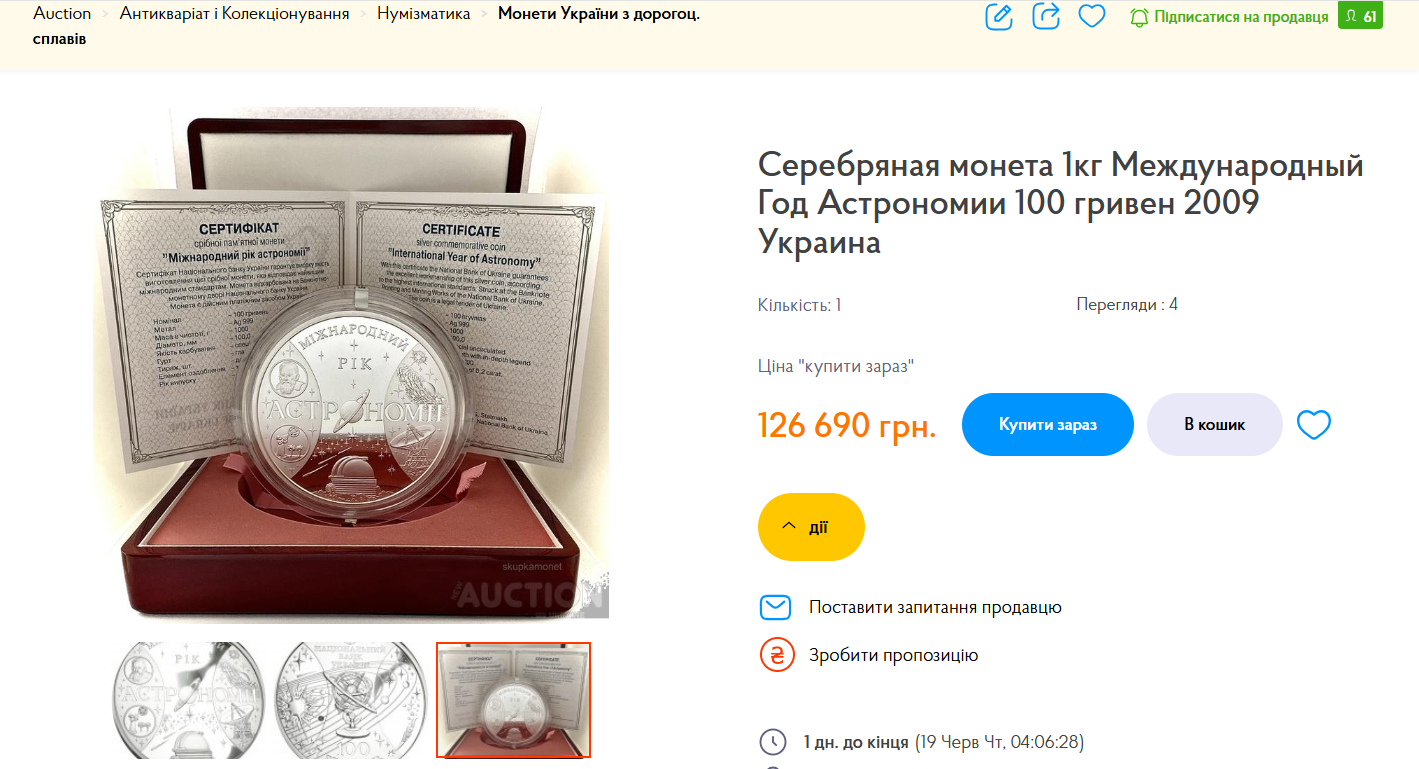Toggle wishlist heart beside В кошик
1419x769 pixels.
click(x=1314, y=425)
